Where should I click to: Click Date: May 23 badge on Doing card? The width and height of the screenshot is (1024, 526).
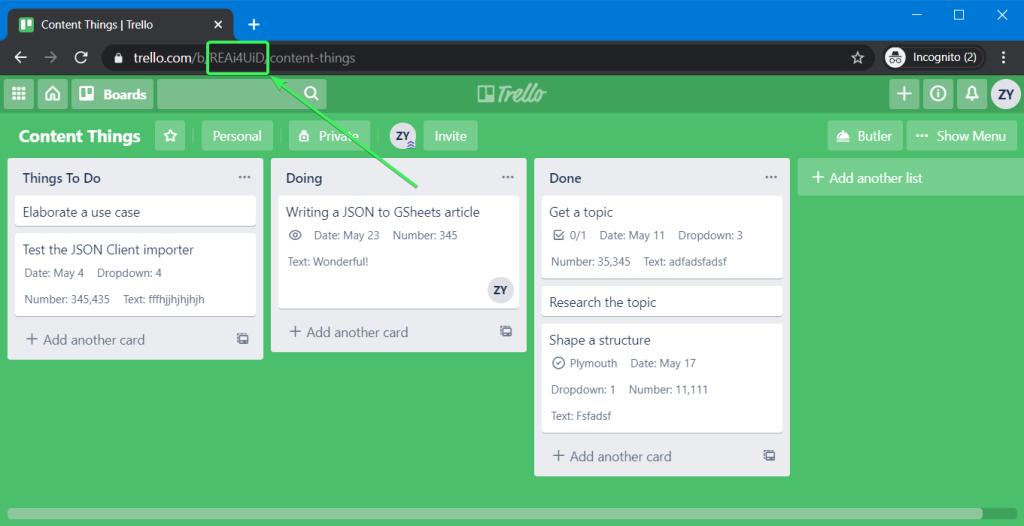[347, 235]
